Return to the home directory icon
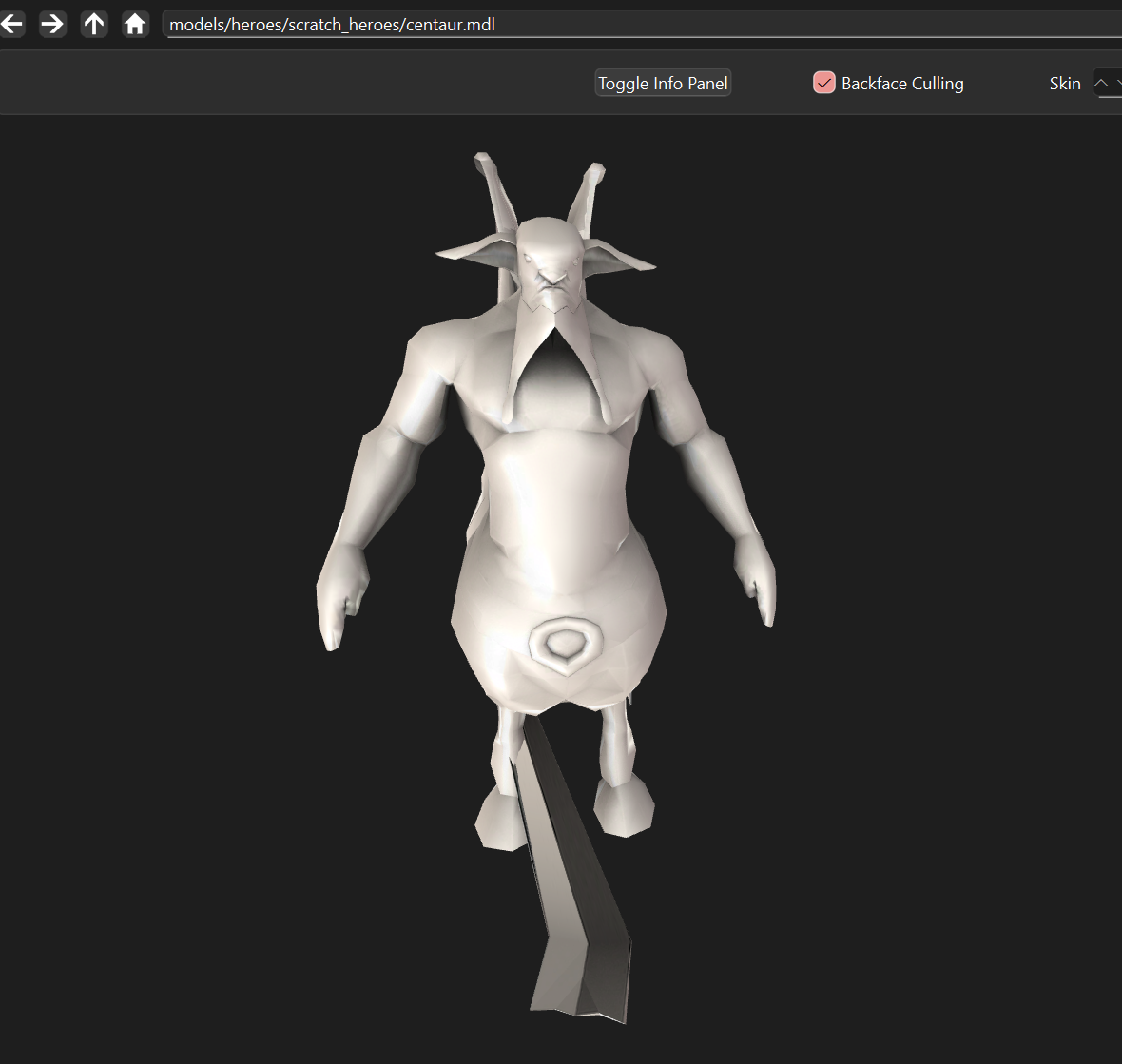This screenshot has height=1064, width=1122. coord(134,25)
